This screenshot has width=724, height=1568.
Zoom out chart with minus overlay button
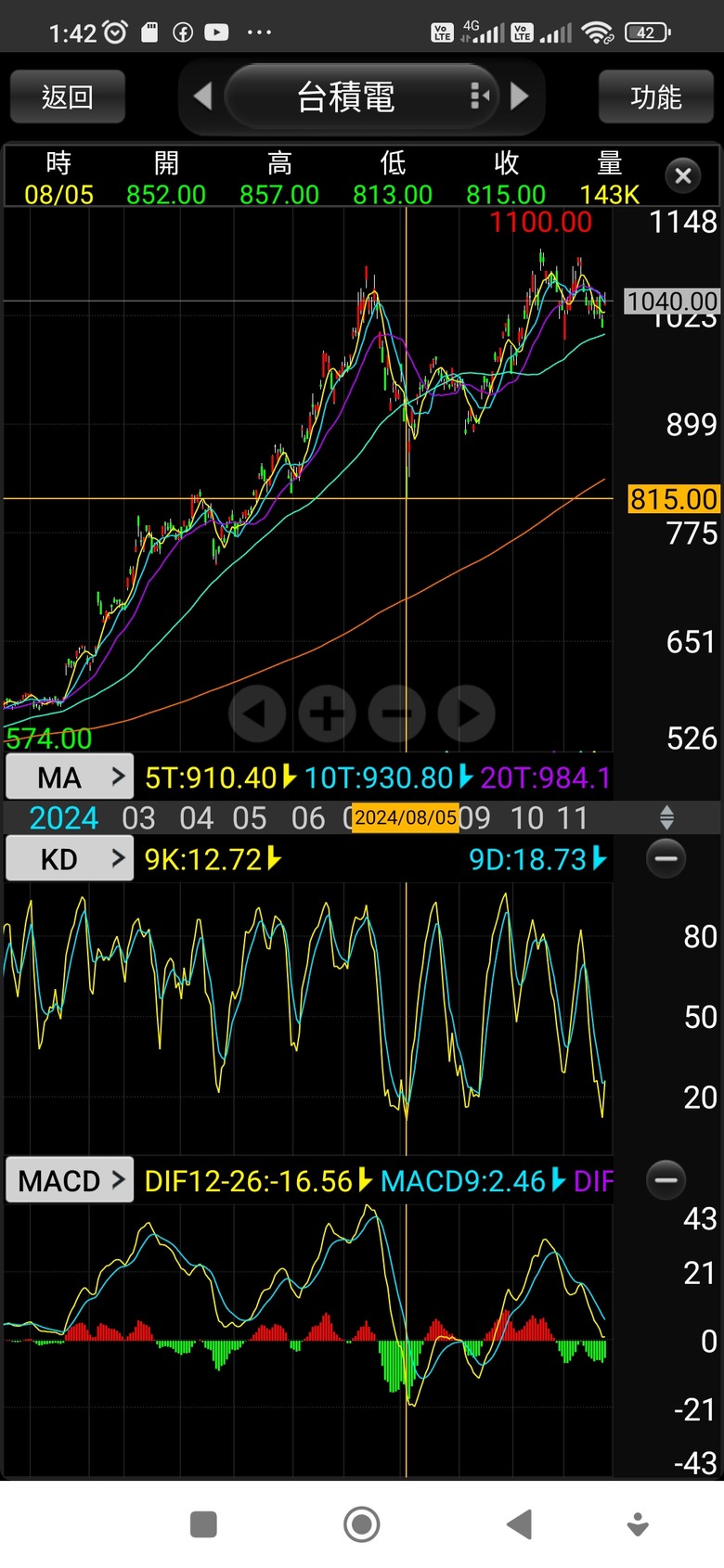396,713
